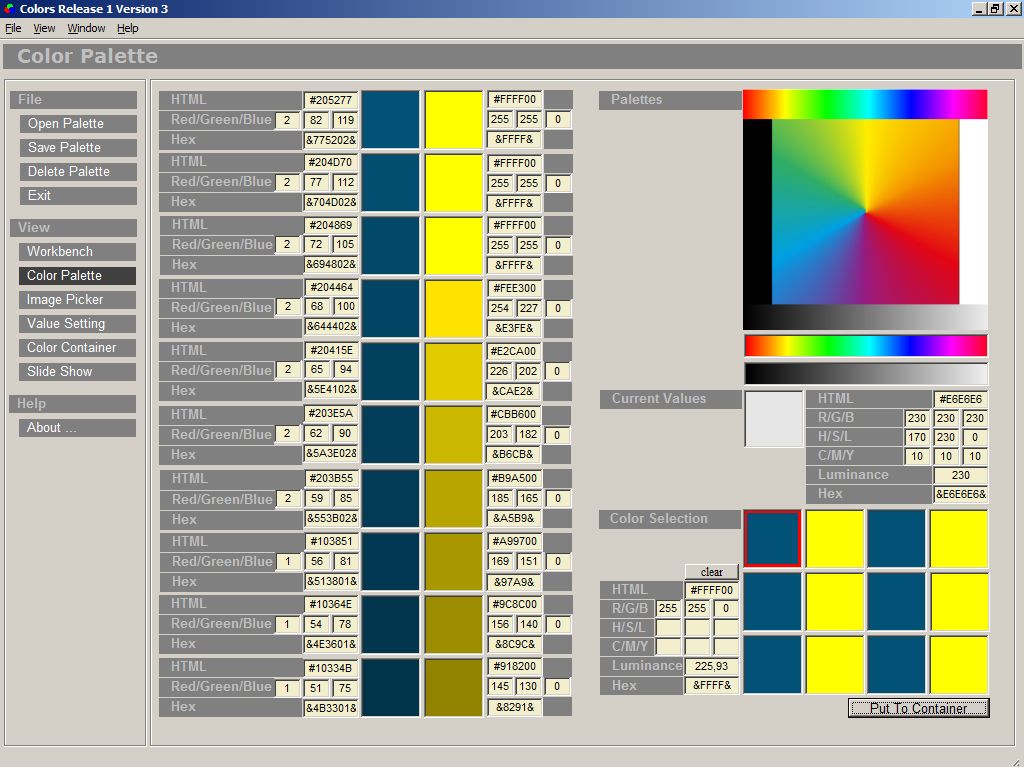Click the Current Values color preview swatch
The height and width of the screenshot is (768, 1024).
[774, 419]
